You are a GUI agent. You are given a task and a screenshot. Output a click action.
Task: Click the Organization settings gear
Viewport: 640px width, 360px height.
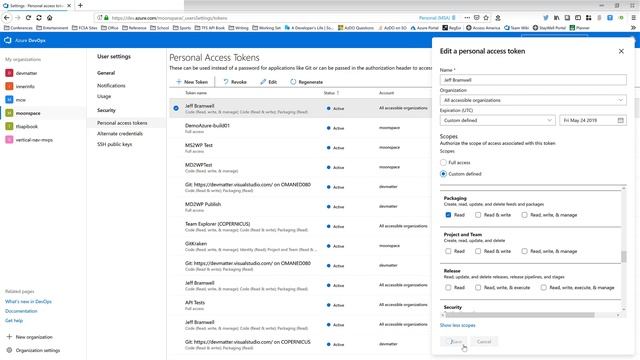[x=9, y=350]
